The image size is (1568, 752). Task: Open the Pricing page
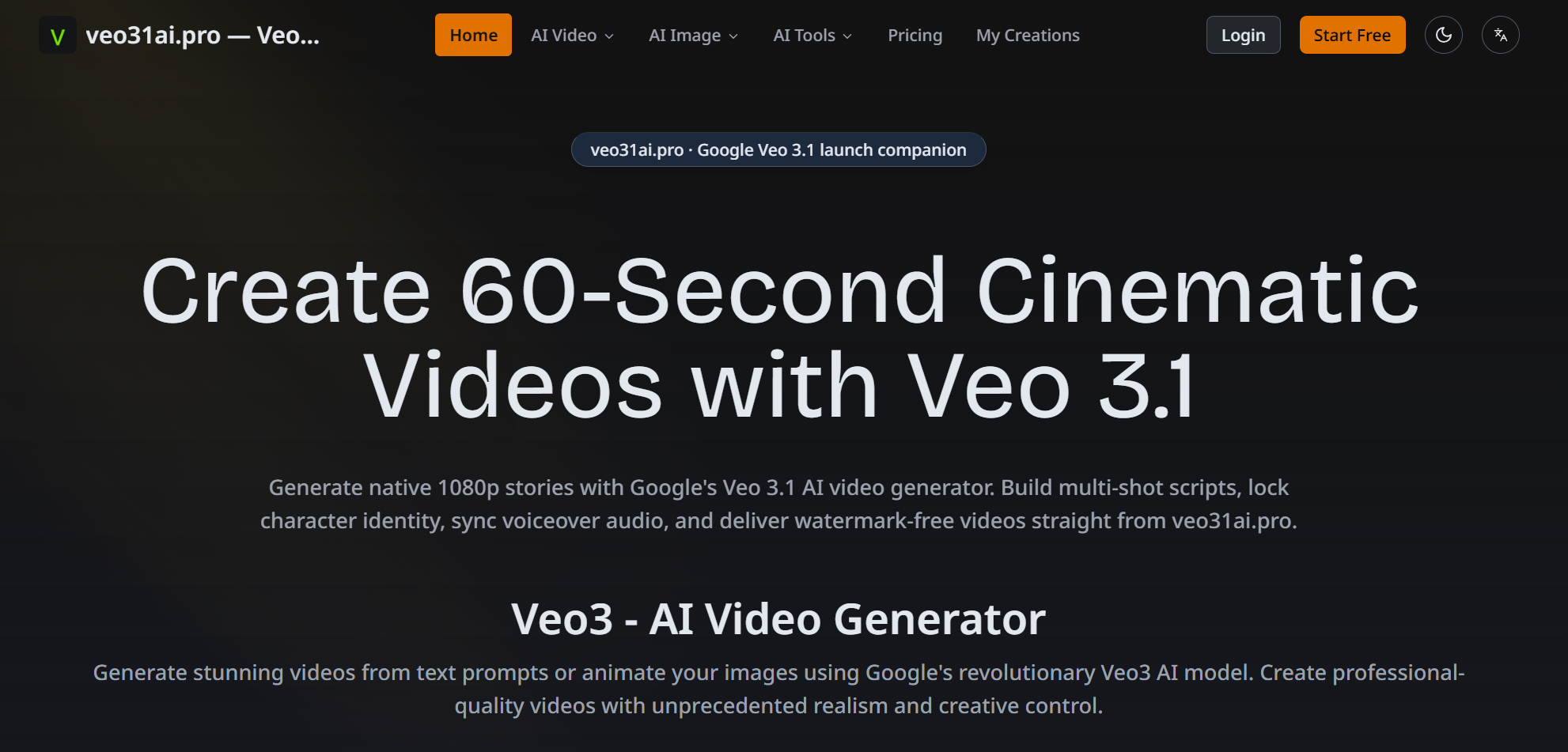tap(915, 35)
